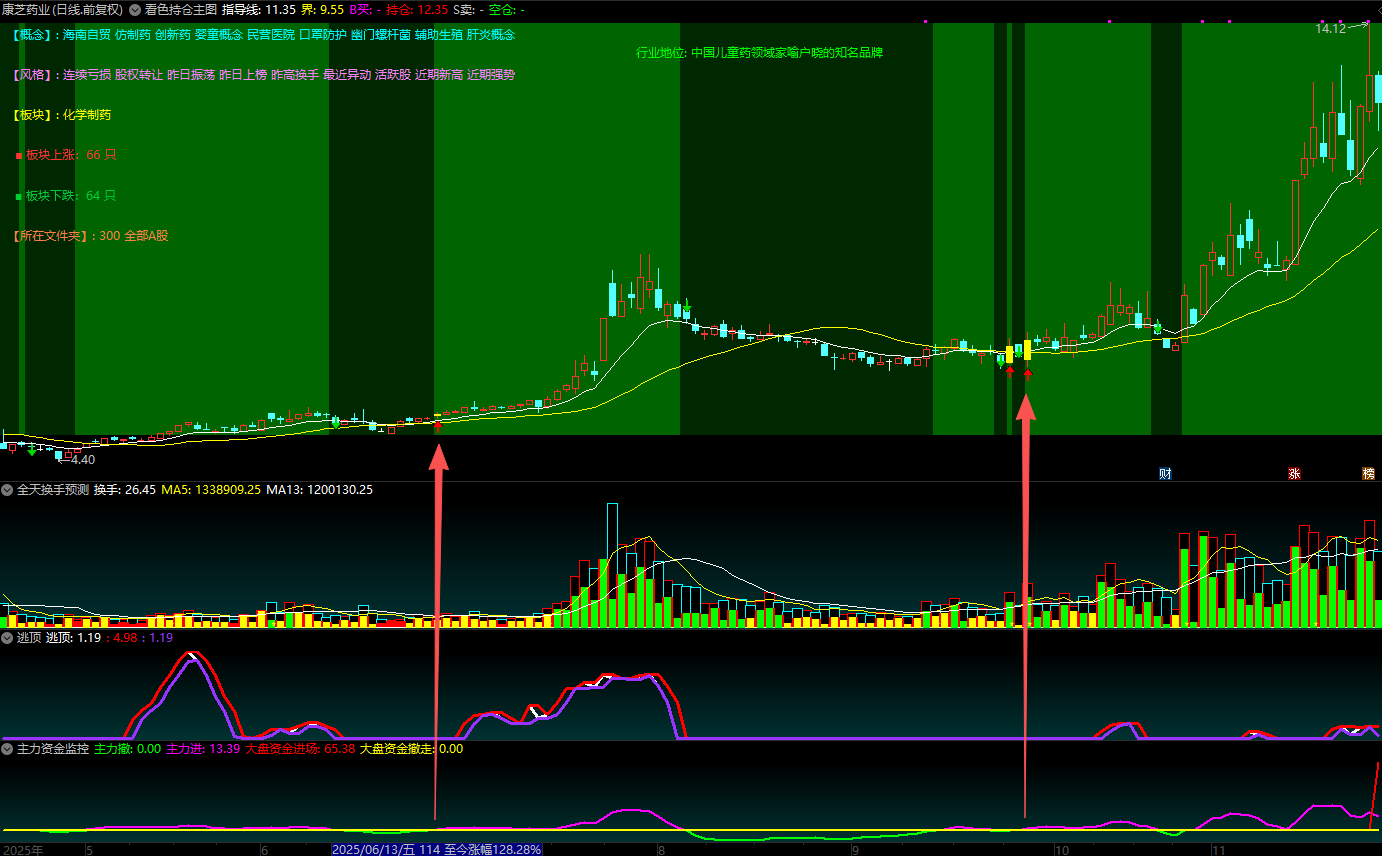Screen dimensions: 1382x856
Task: Open the 逃顶 indicator dropdown arrow
Action: click(7, 637)
